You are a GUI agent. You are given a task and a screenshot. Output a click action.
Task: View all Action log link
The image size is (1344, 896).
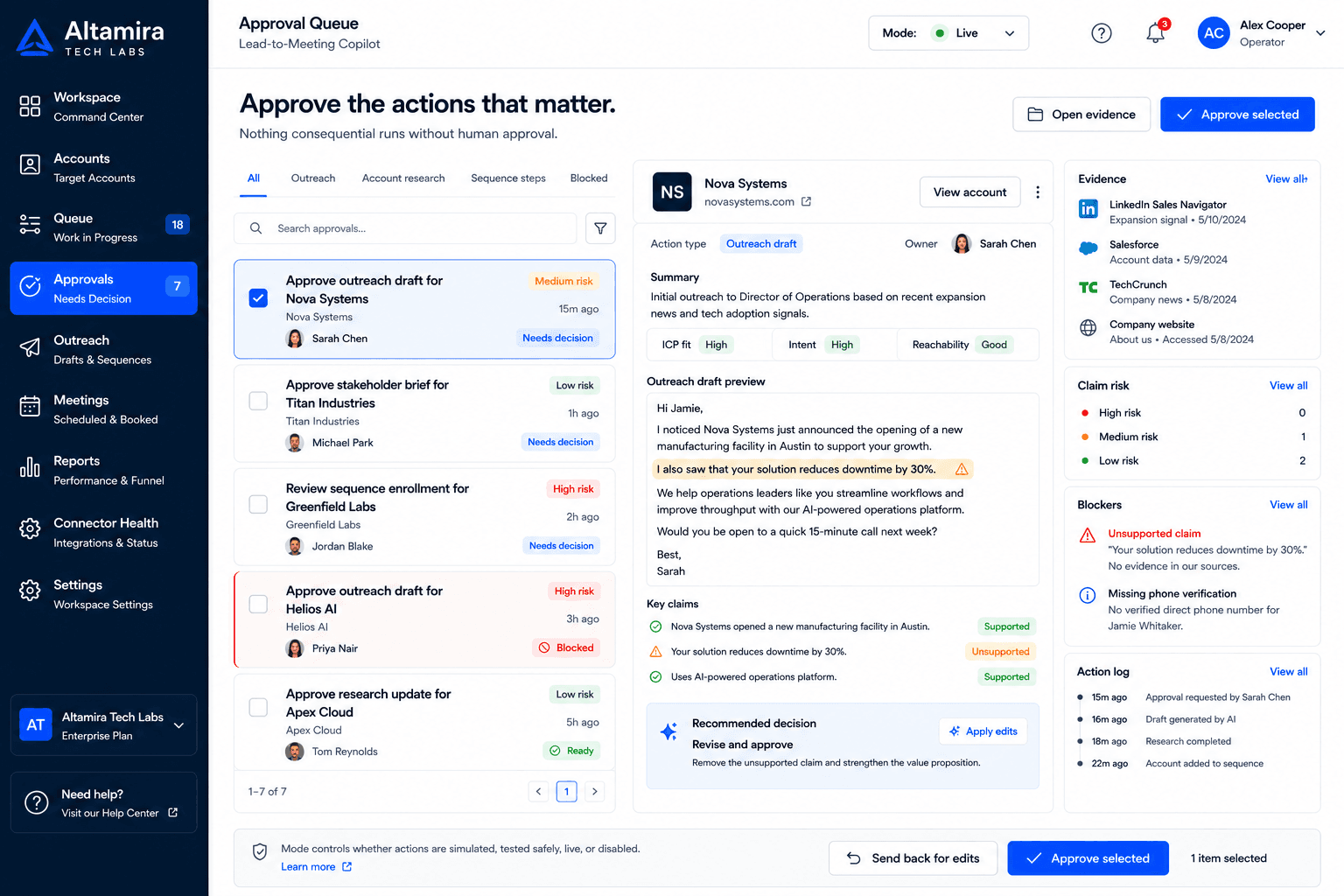1289,672
